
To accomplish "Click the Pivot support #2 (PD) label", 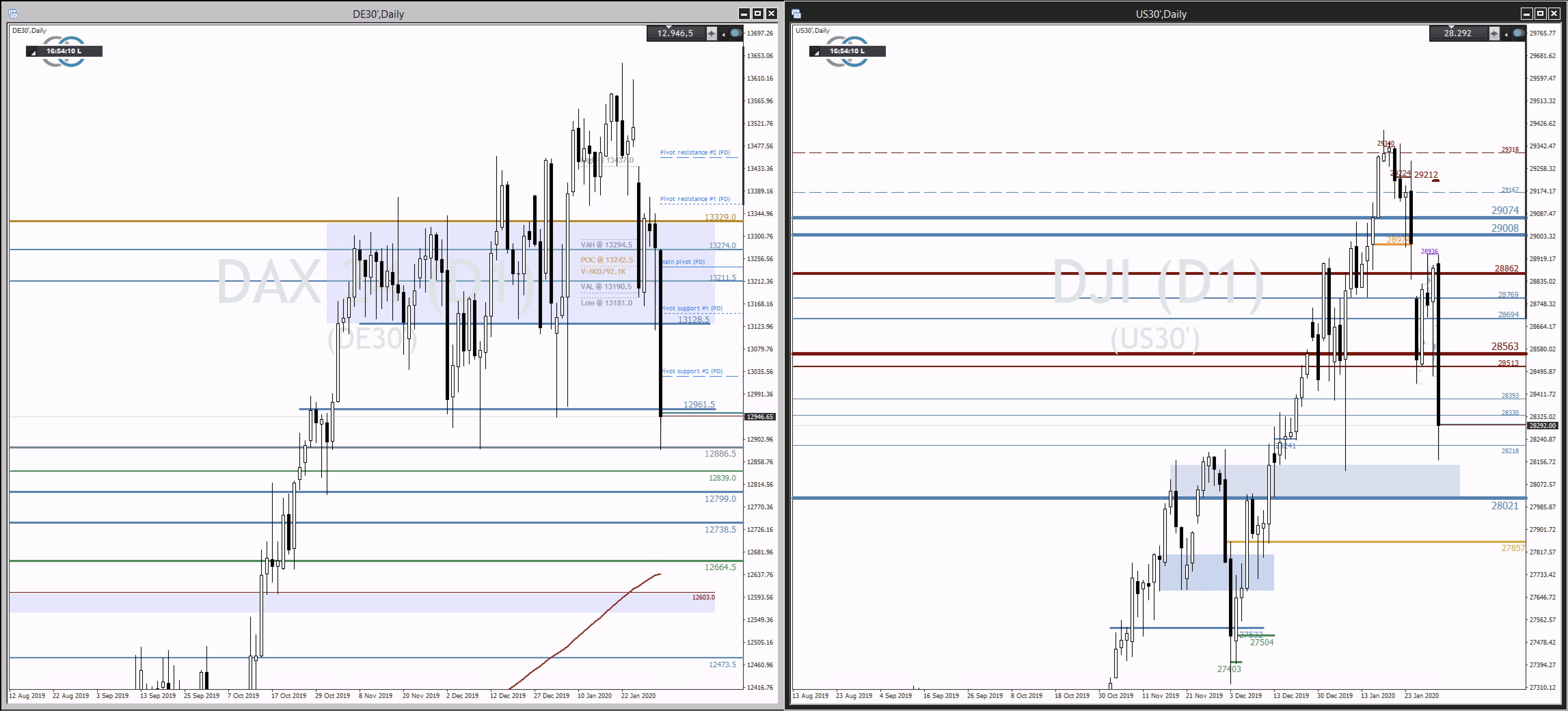I will tap(692, 371).
